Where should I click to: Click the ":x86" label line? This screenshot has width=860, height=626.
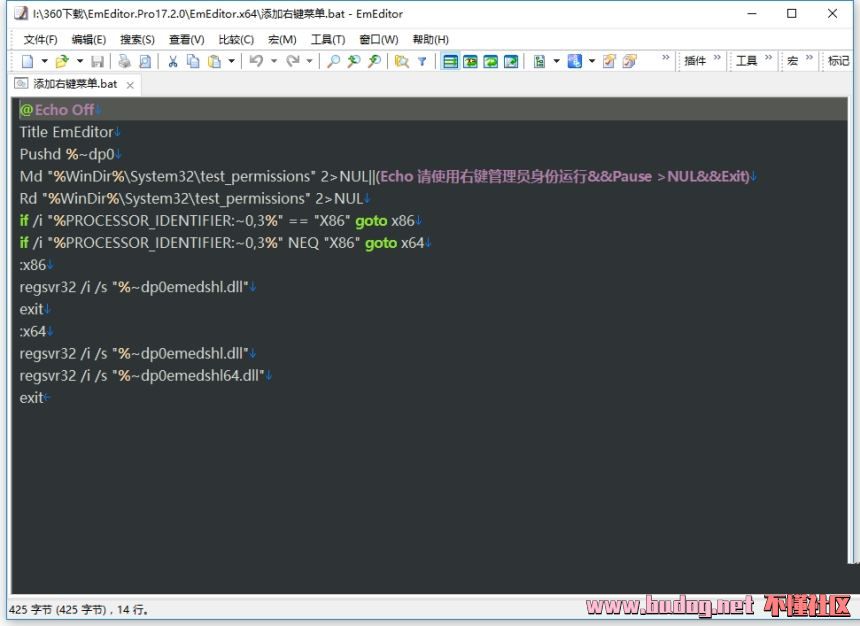point(33,265)
